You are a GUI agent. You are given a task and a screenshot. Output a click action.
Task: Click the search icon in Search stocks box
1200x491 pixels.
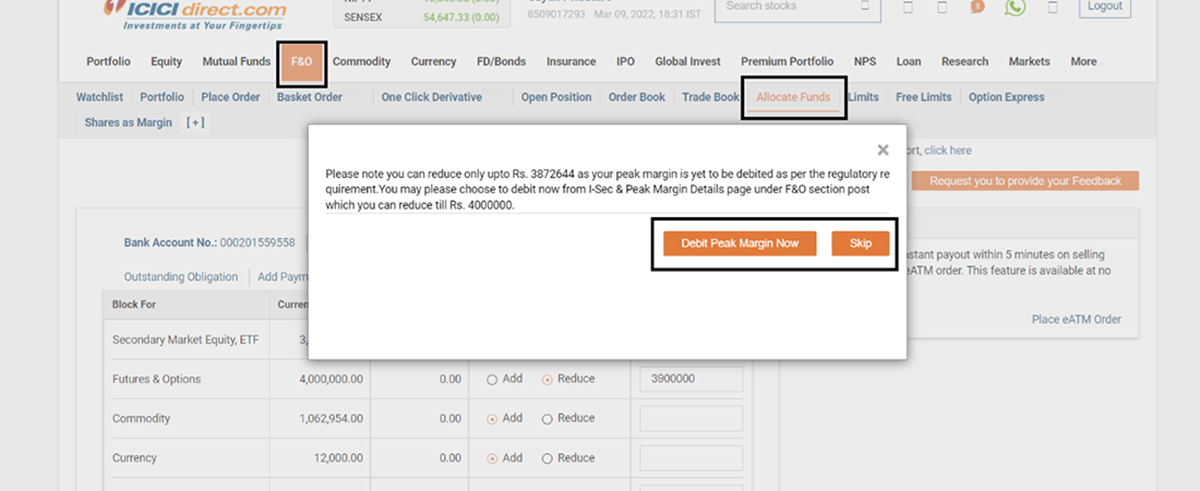(864, 7)
